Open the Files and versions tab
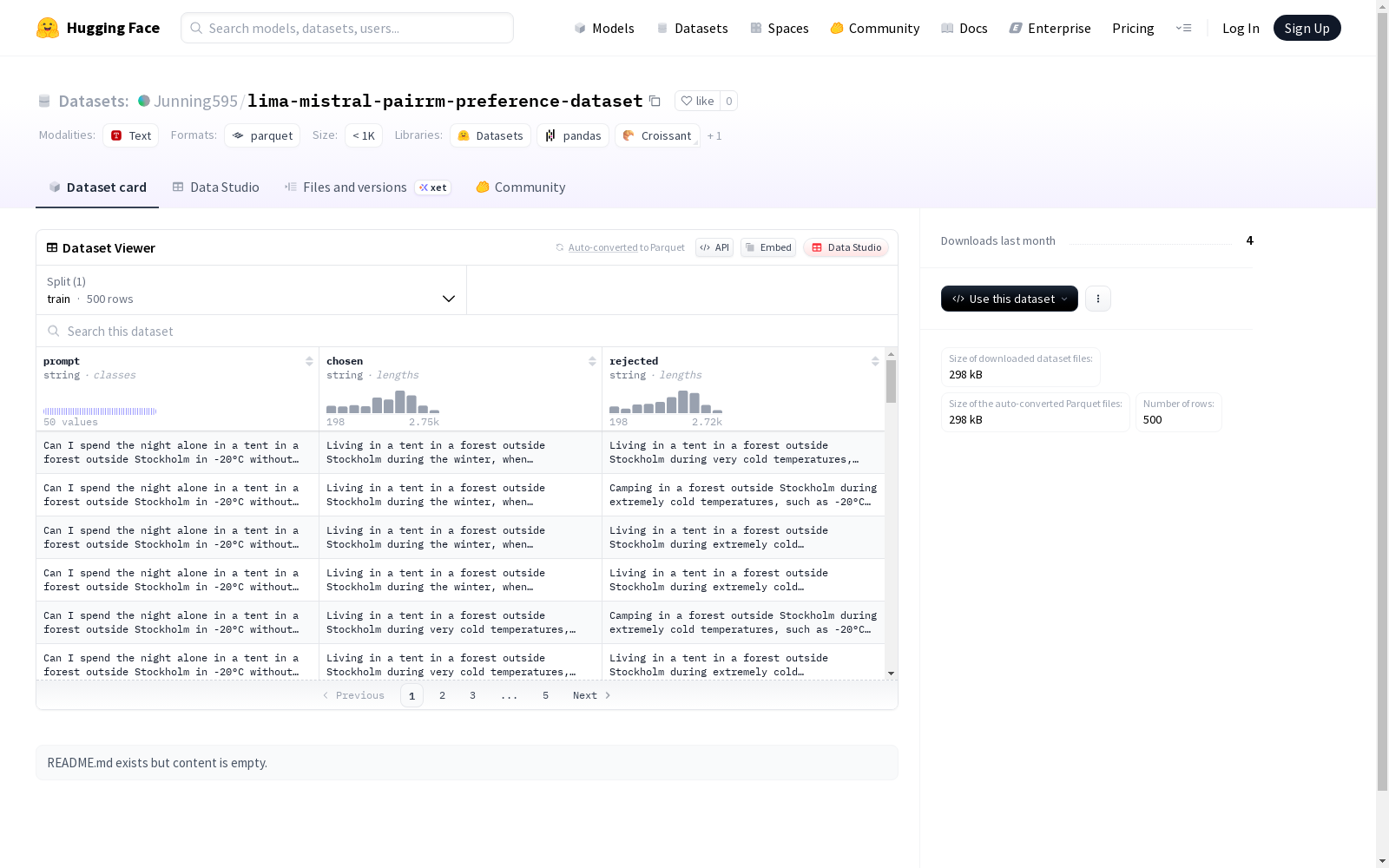Screen dimensions: 1389x868 pyautogui.click(x=367, y=187)
